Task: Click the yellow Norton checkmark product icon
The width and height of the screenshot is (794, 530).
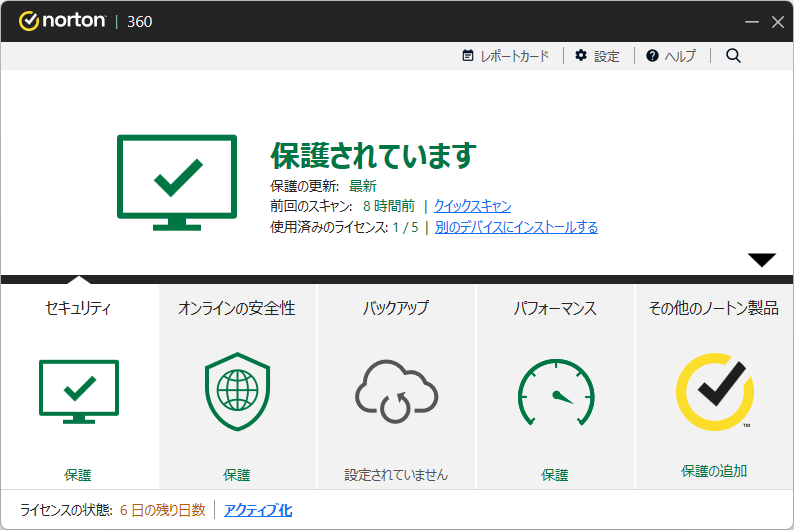Action: pos(714,392)
